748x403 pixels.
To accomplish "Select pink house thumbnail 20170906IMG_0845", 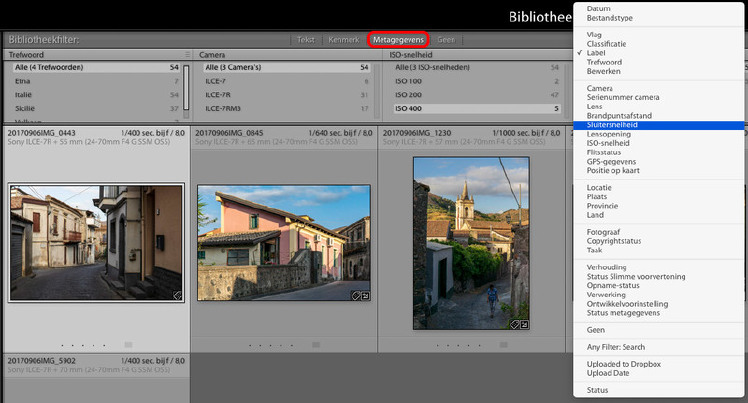I will coord(284,243).
